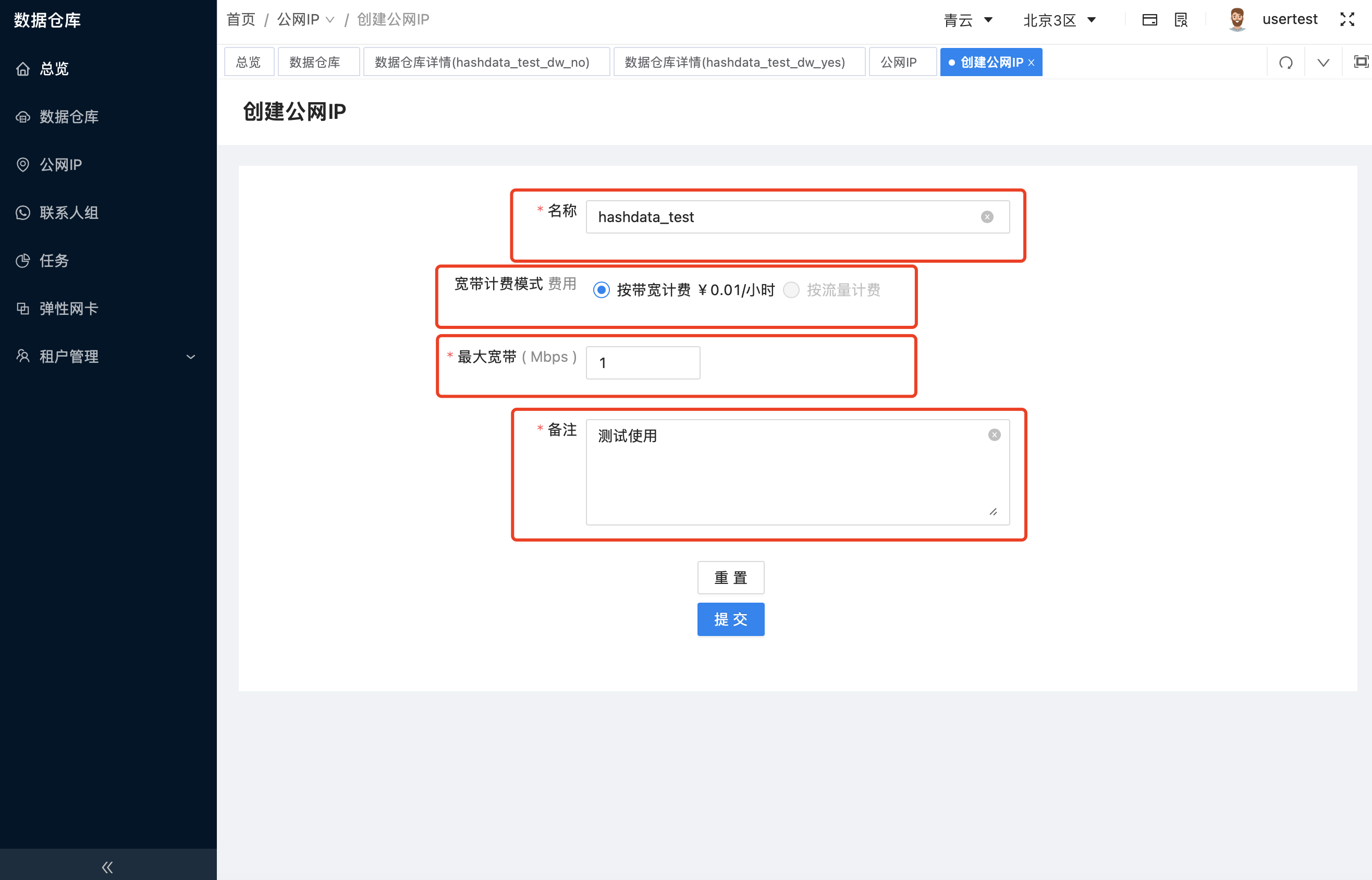Expand the 租户管理 sidebar menu

click(68, 356)
